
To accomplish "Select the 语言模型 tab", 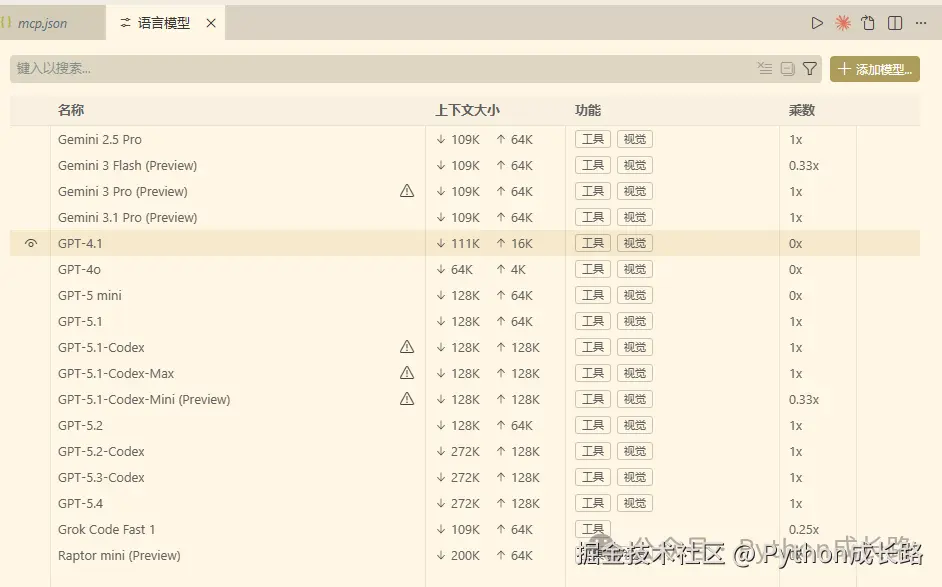I will pyautogui.click(x=163, y=23).
